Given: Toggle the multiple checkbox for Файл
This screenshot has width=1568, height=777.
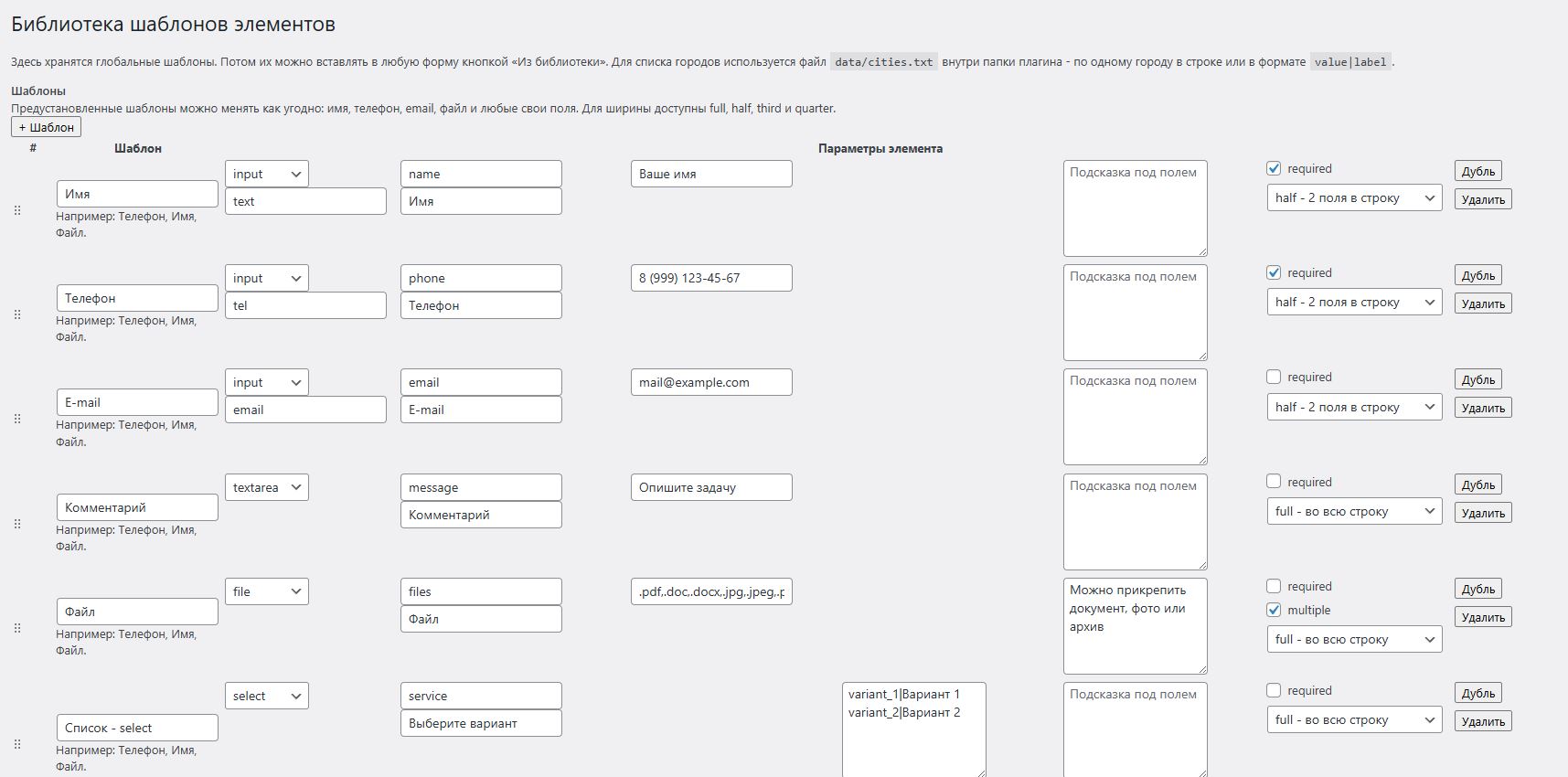Looking at the screenshot, I should click(1274, 610).
